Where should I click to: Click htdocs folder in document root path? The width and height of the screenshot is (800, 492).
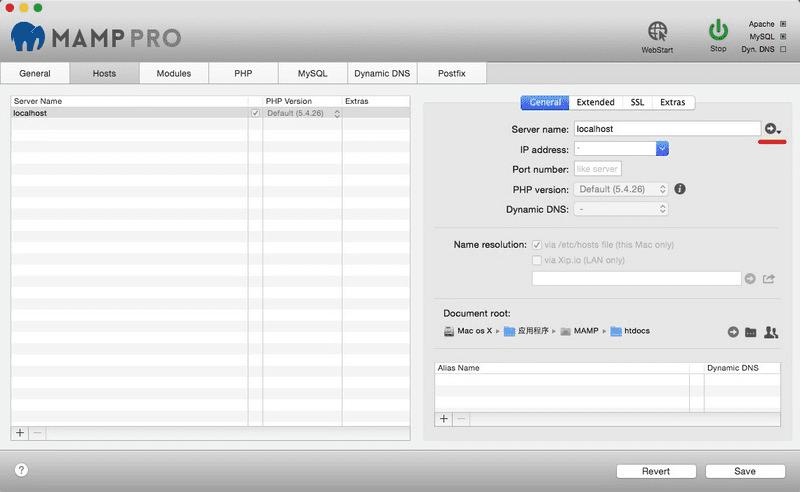630,331
